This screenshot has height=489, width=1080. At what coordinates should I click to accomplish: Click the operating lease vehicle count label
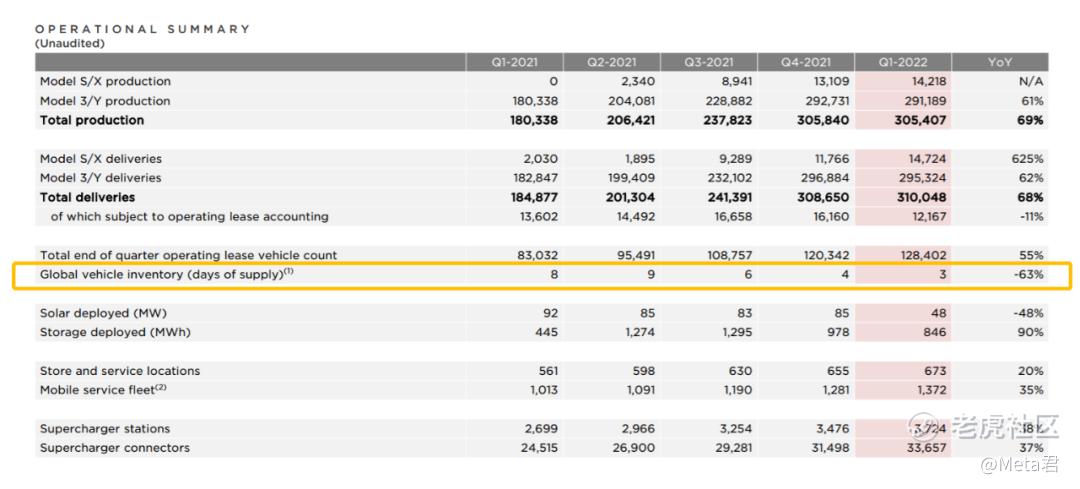click(189, 255)
